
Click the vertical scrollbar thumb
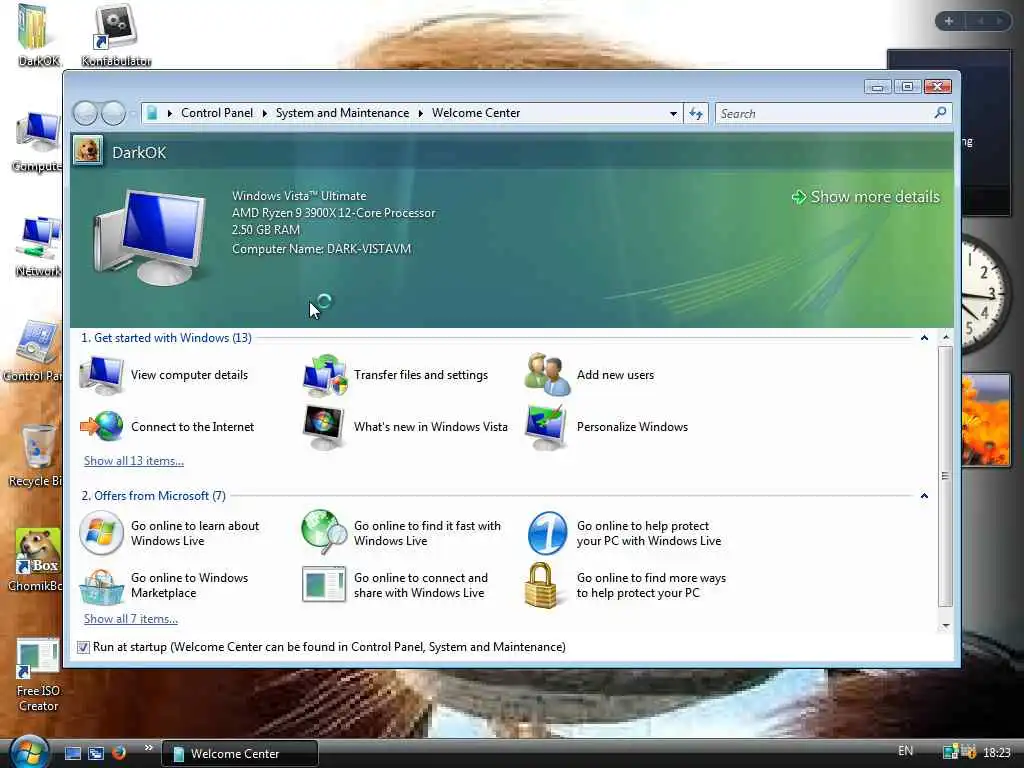coord(945,476)
